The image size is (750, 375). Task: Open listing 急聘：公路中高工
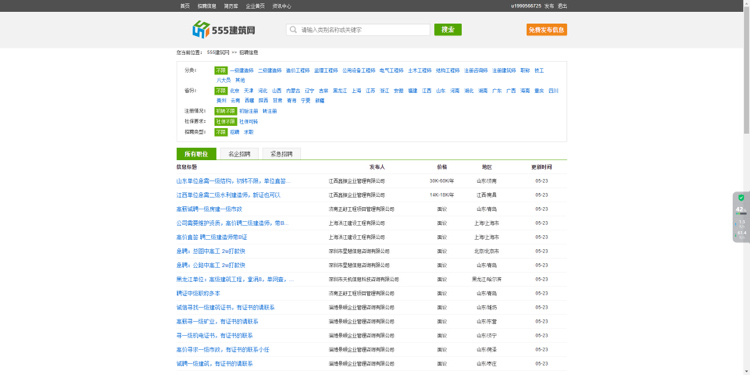pos(211,265)
